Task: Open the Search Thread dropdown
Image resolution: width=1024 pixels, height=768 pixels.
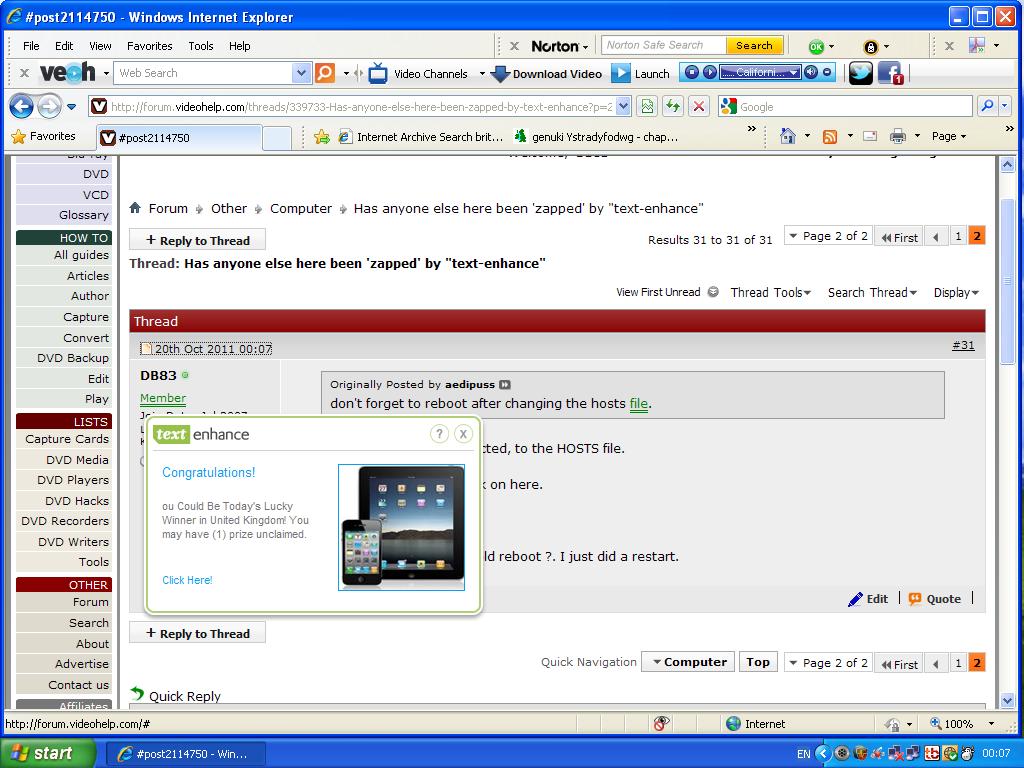Action: (872, 293)
